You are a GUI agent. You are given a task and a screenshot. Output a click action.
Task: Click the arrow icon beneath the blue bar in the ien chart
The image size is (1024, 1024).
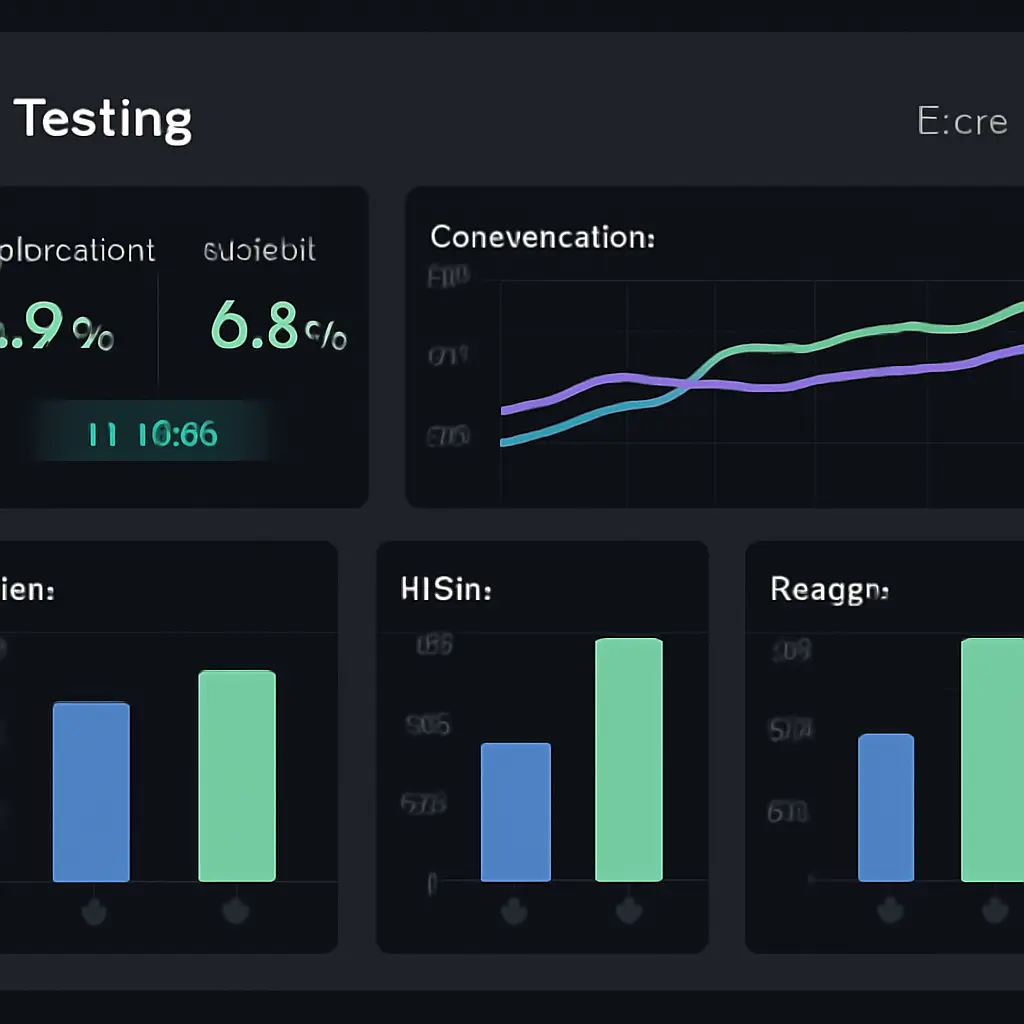[x=91, y=910]
